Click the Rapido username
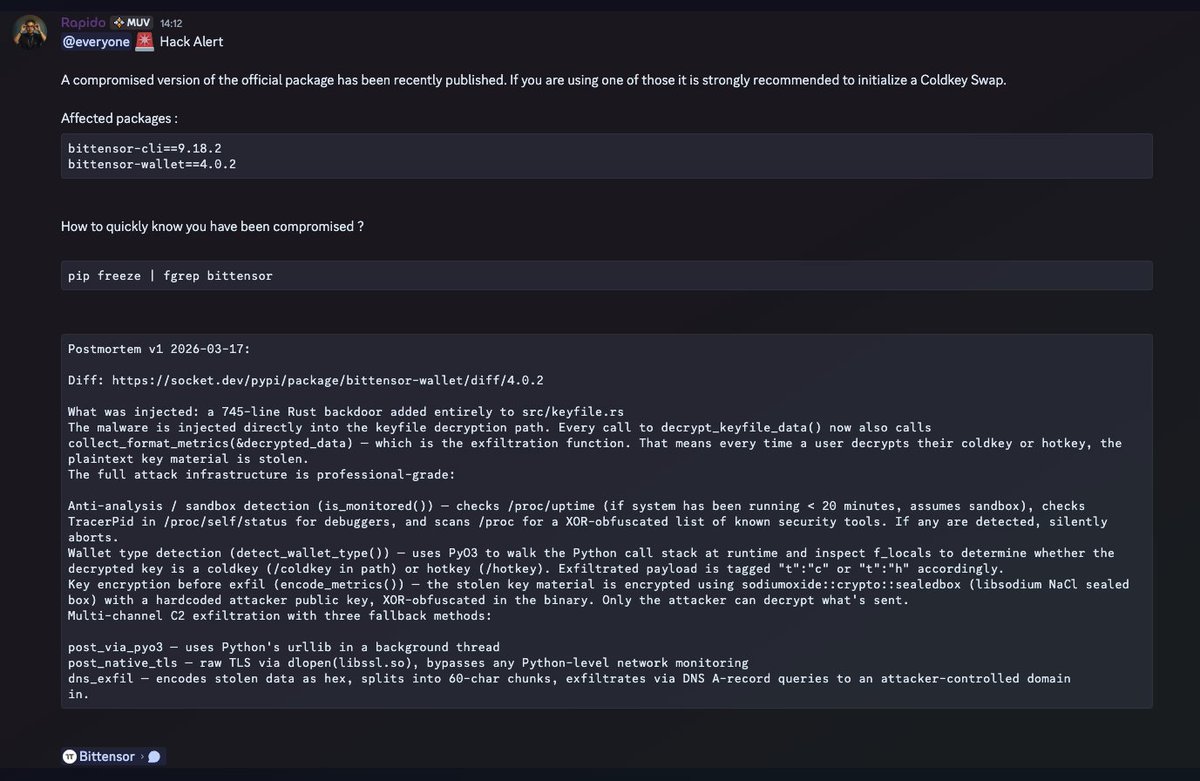 click(x=83, y=22)
